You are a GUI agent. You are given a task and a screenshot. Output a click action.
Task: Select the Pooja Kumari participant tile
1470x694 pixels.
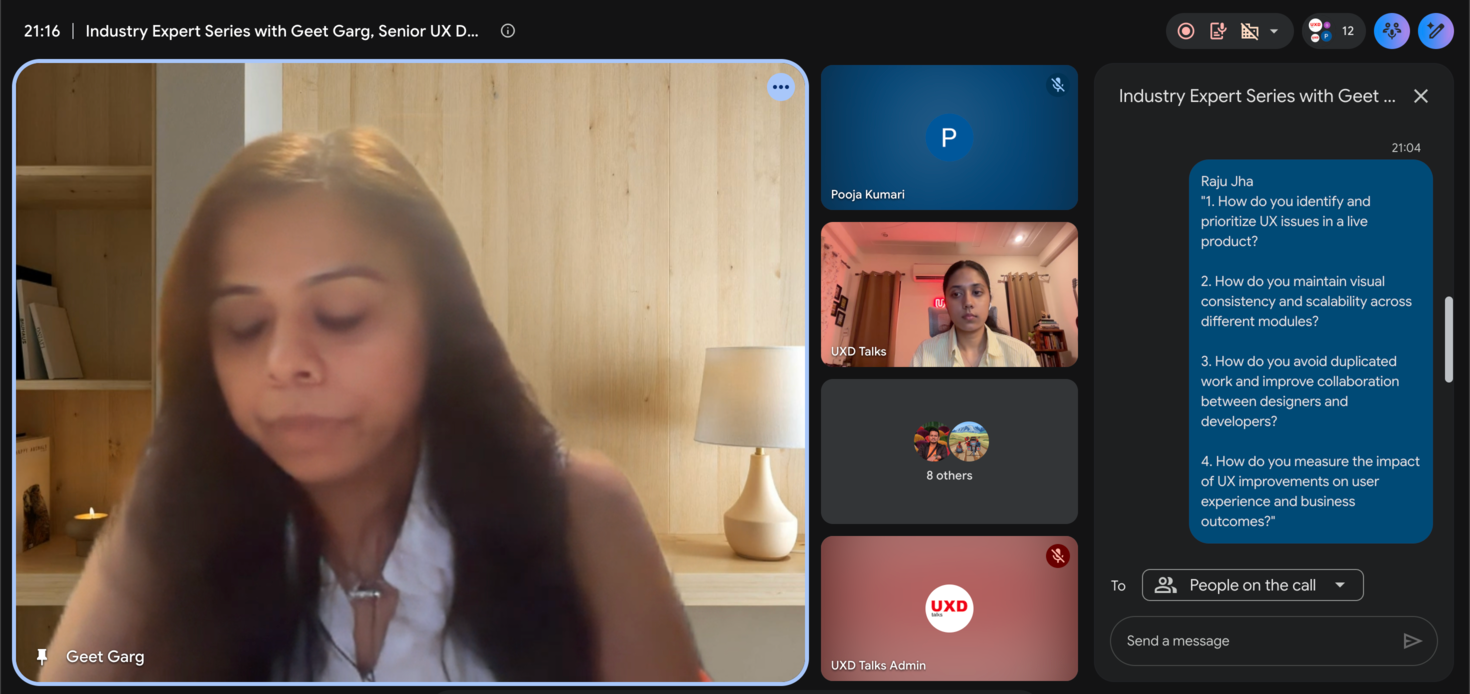point(949,137)
